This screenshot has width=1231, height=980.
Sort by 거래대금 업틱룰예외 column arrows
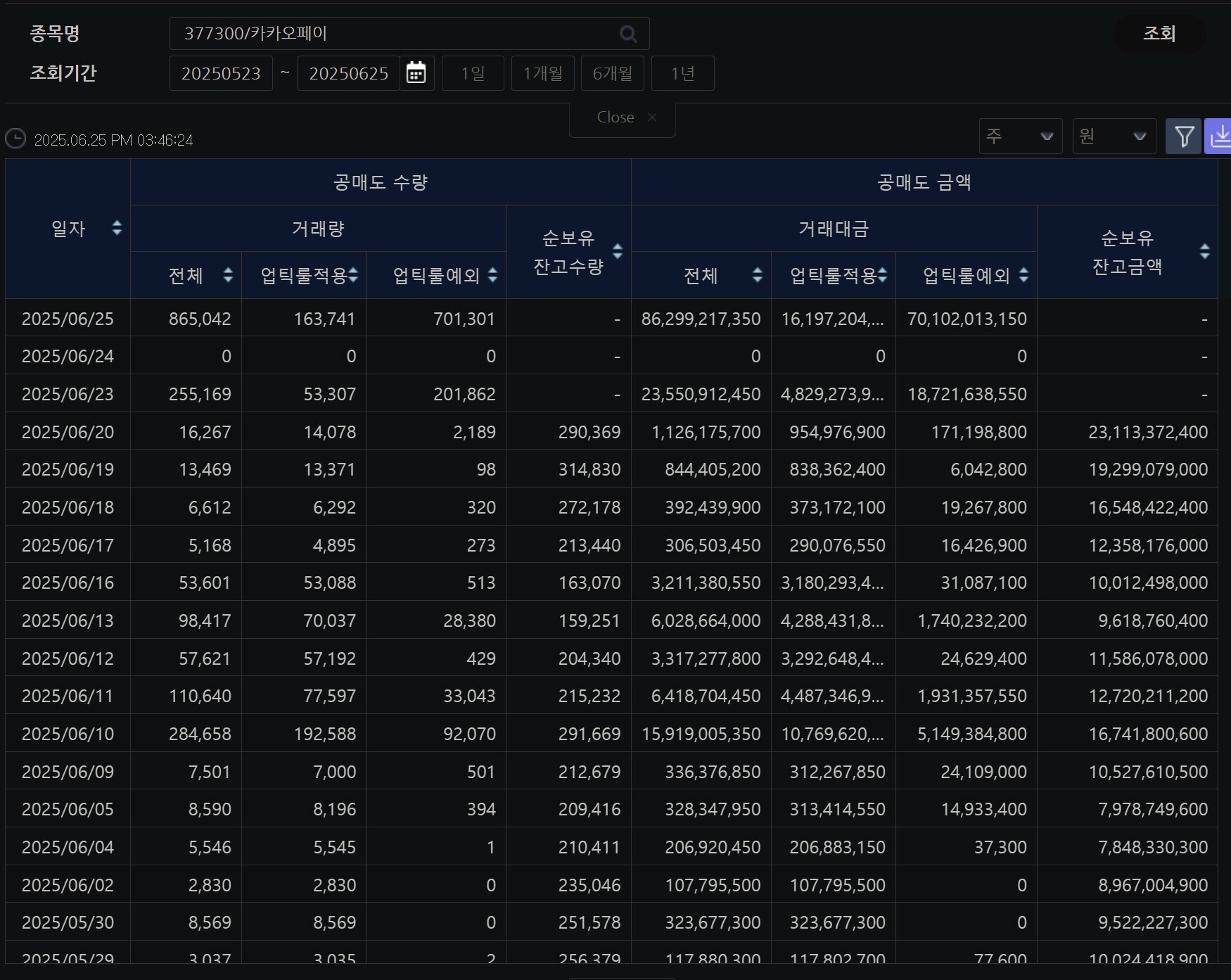pyautogui.click(x=1023, y=275)
